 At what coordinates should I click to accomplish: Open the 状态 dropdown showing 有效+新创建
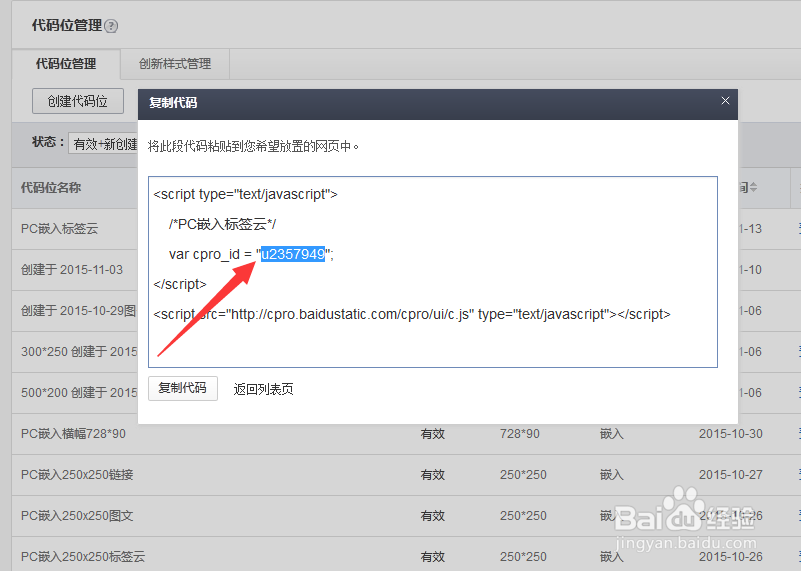click(x=103, y=144)
